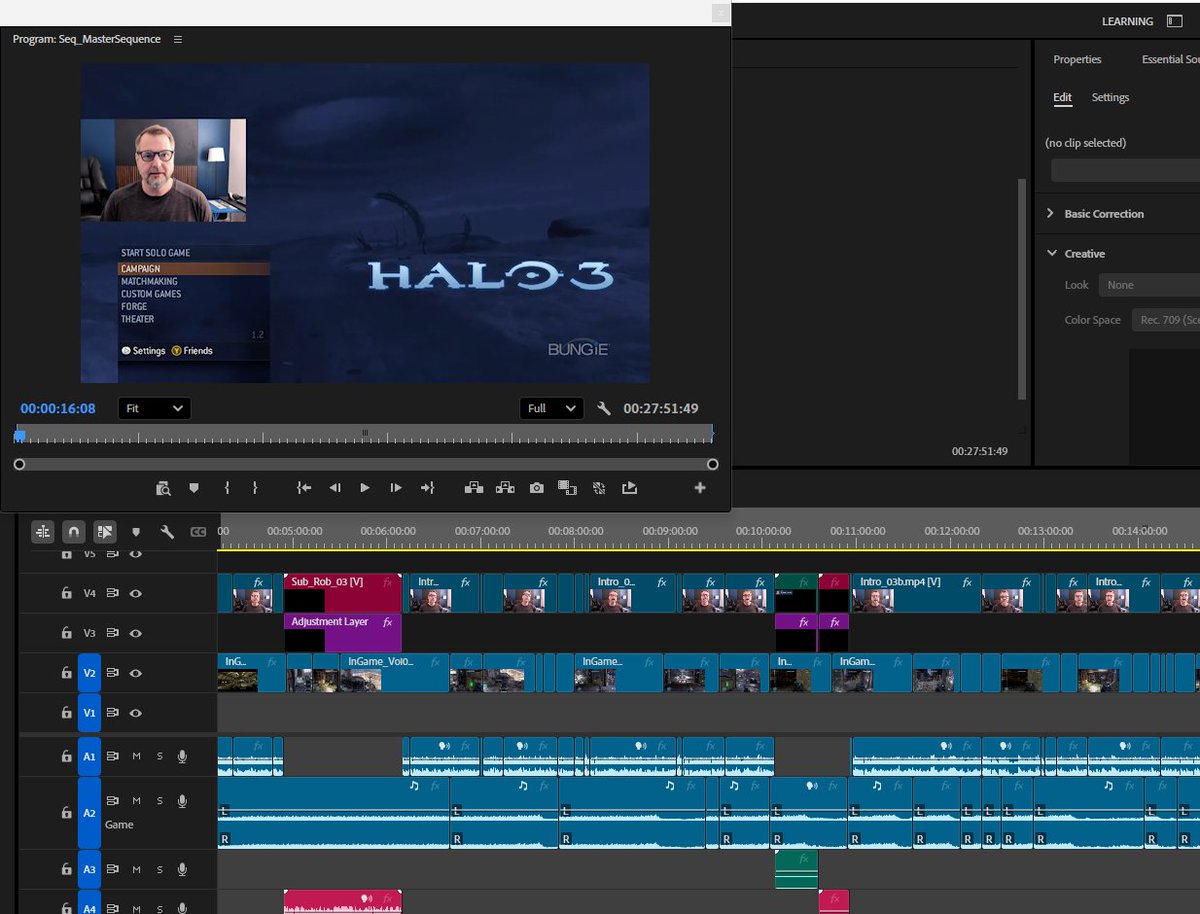Toggle sync lock on A2 track
This screenshot has width=1200, height=914.
tap(113, 801)
